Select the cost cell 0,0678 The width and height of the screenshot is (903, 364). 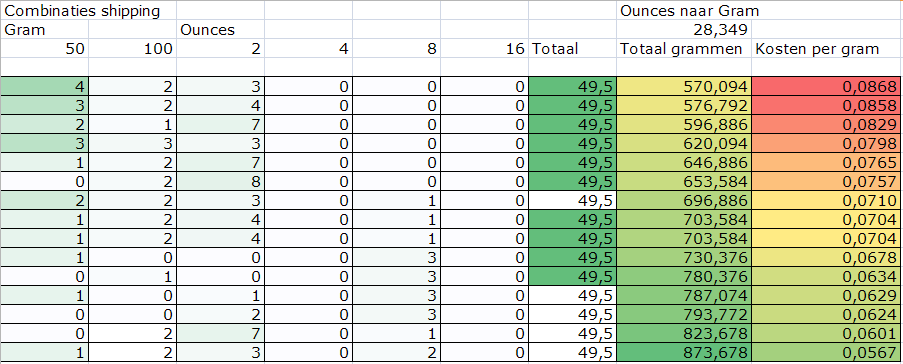click(x=826, y=257)
